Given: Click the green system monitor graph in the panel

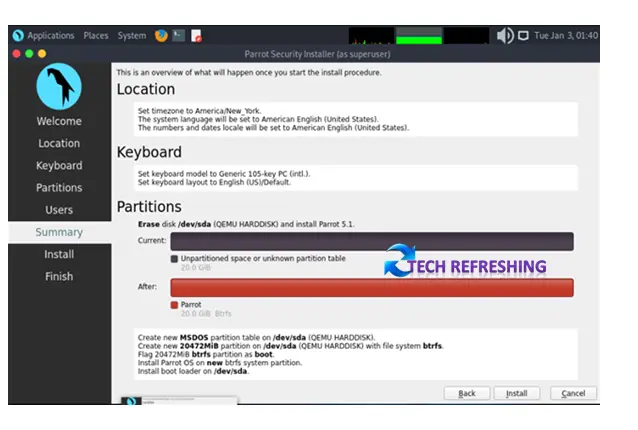Looking at the screenshot, I should point(418,36).
